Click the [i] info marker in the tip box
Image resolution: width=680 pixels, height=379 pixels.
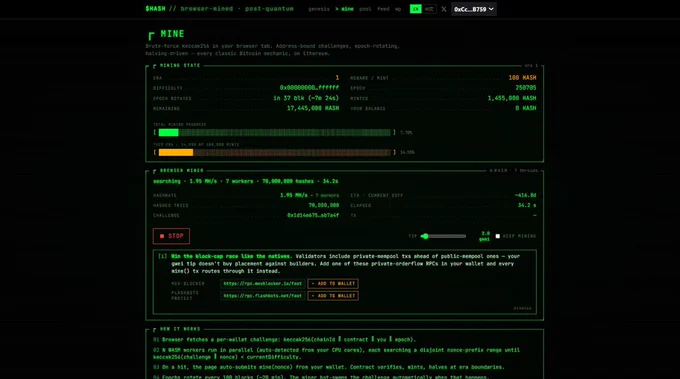pyautogui.click(x=162, y=256)
